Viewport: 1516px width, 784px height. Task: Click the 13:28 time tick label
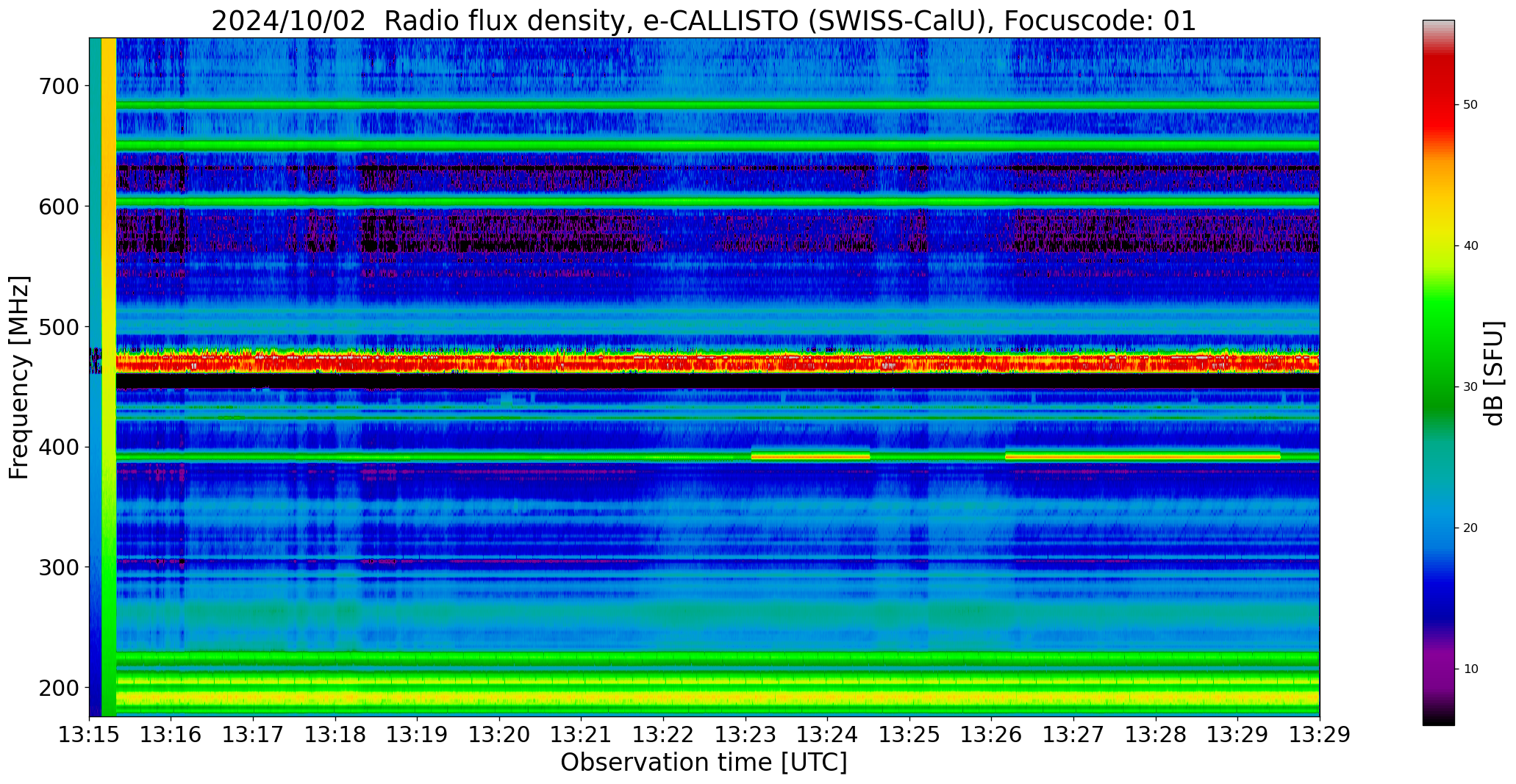1156,735
